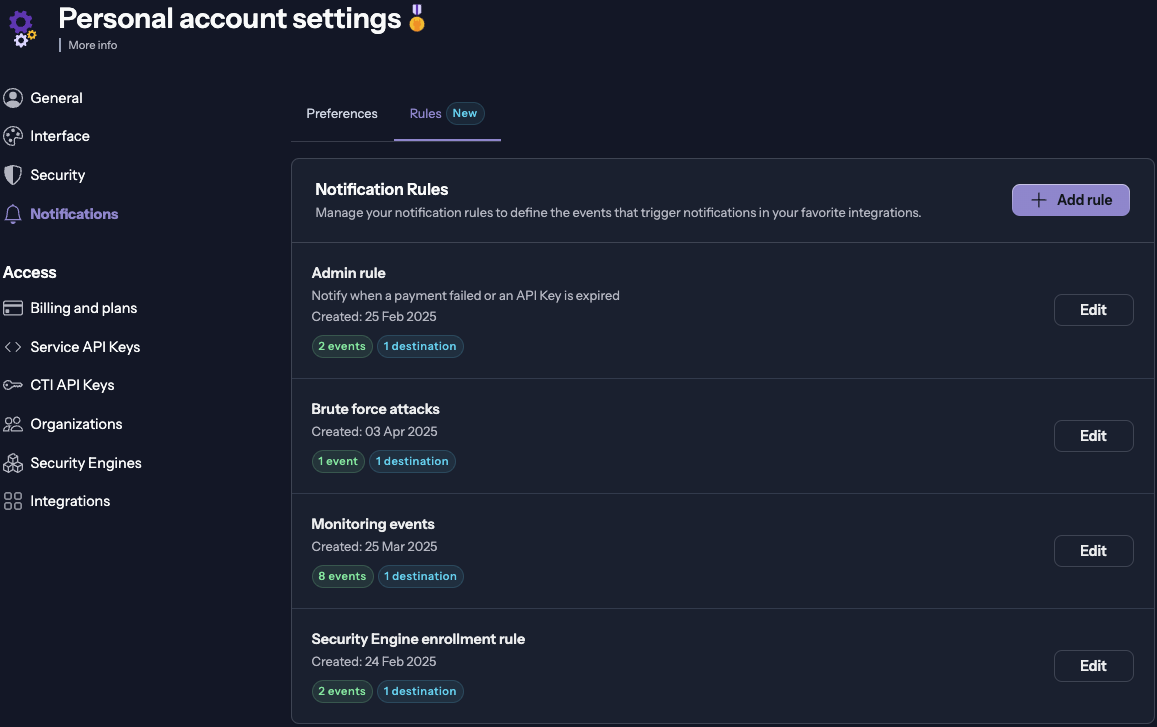
Task: Switch to the Preferences tab
Action: click(342, 113)
